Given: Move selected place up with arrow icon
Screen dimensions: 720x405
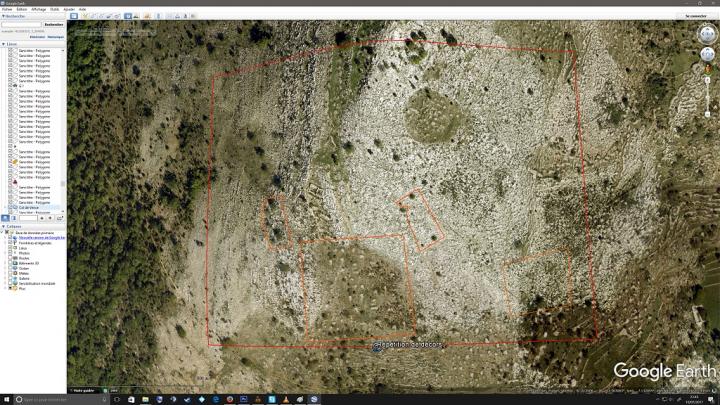Looking at the screenshot, I should point(42,218).
